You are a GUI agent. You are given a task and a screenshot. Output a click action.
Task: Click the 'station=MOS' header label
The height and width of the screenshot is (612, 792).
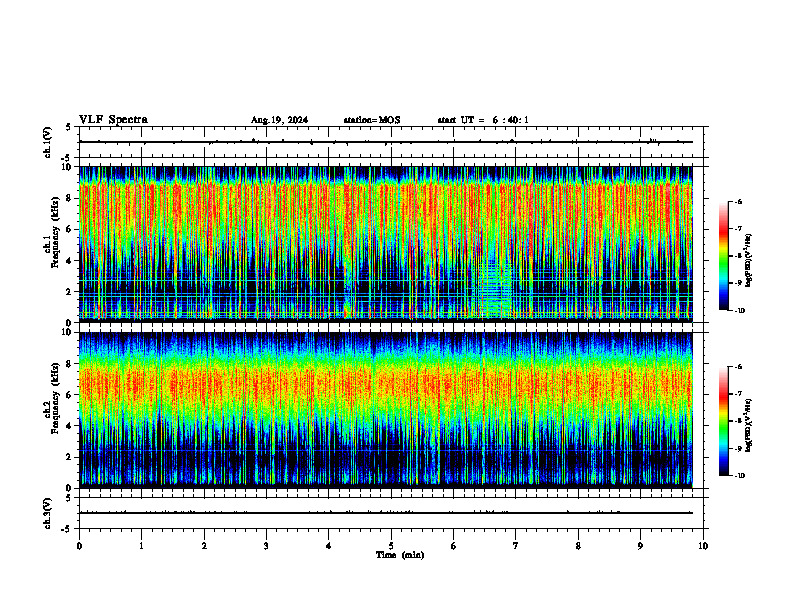372,120
